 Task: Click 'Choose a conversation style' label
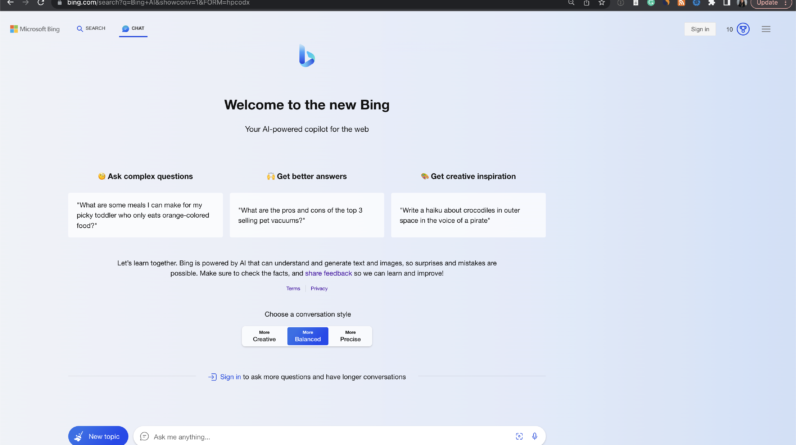point(308,314)
